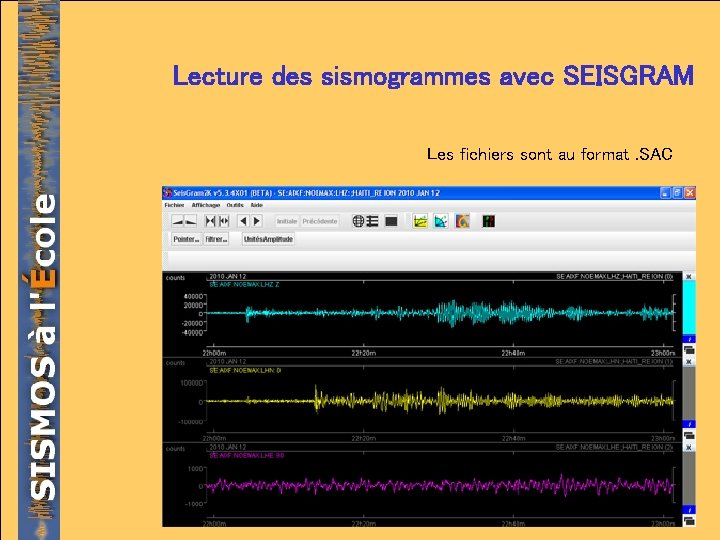
Task: Click the magenta SE:AIXF:NOEMAX:LHE trace label
Action: 247,456
